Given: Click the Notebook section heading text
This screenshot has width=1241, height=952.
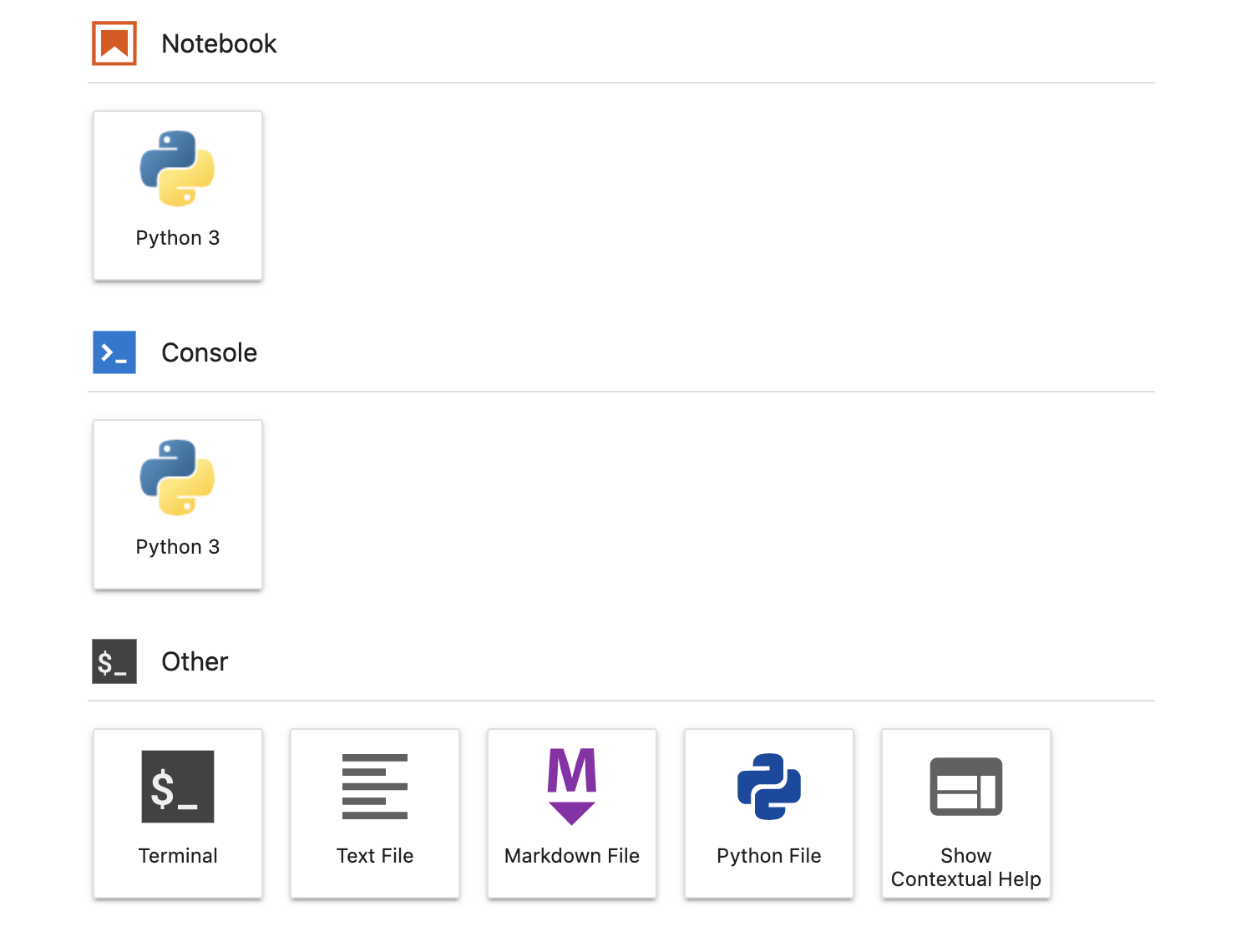Looking at the screenshot, I should coord(219,43).
